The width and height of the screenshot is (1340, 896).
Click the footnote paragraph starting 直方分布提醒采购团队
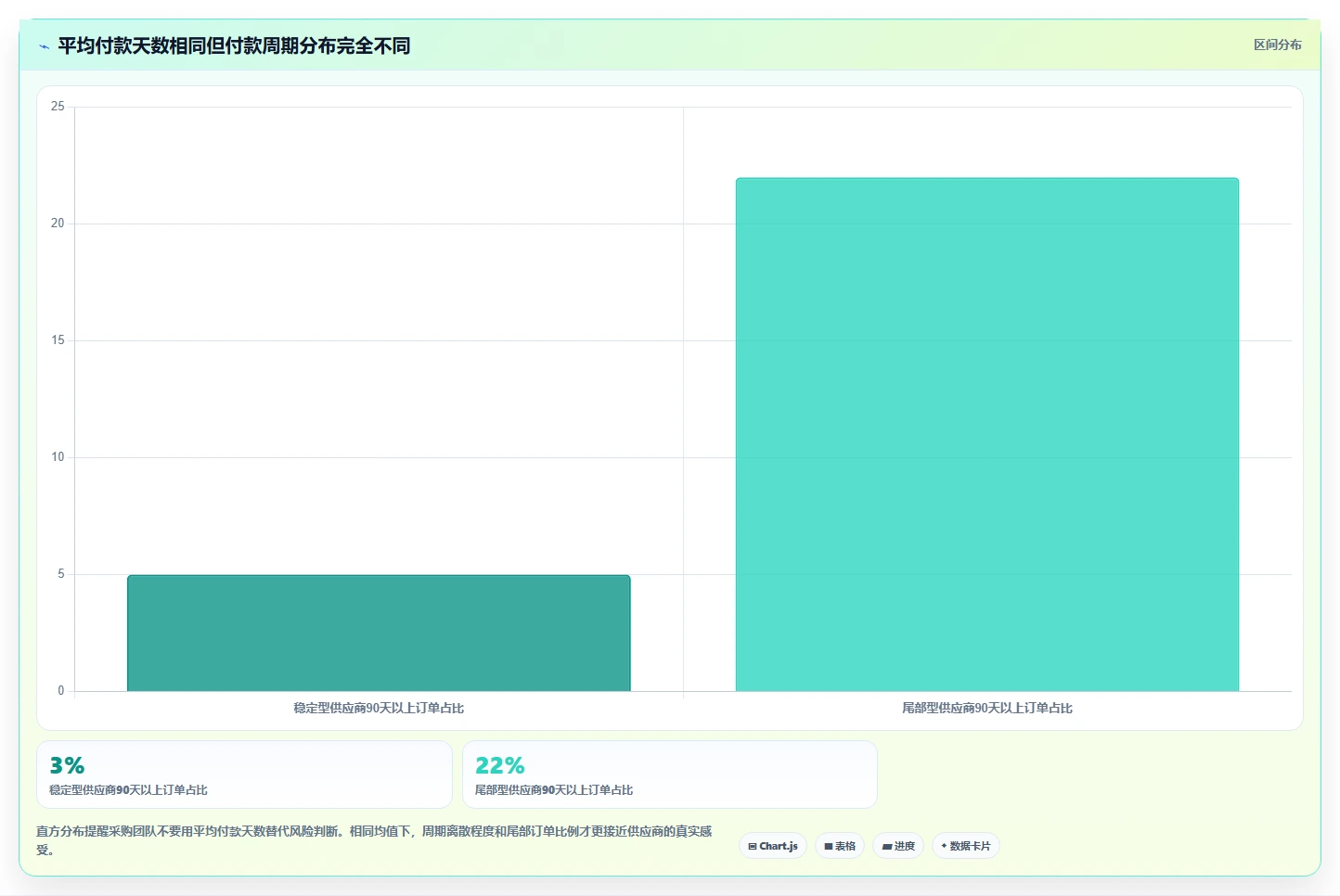click(x=375, y=840)
